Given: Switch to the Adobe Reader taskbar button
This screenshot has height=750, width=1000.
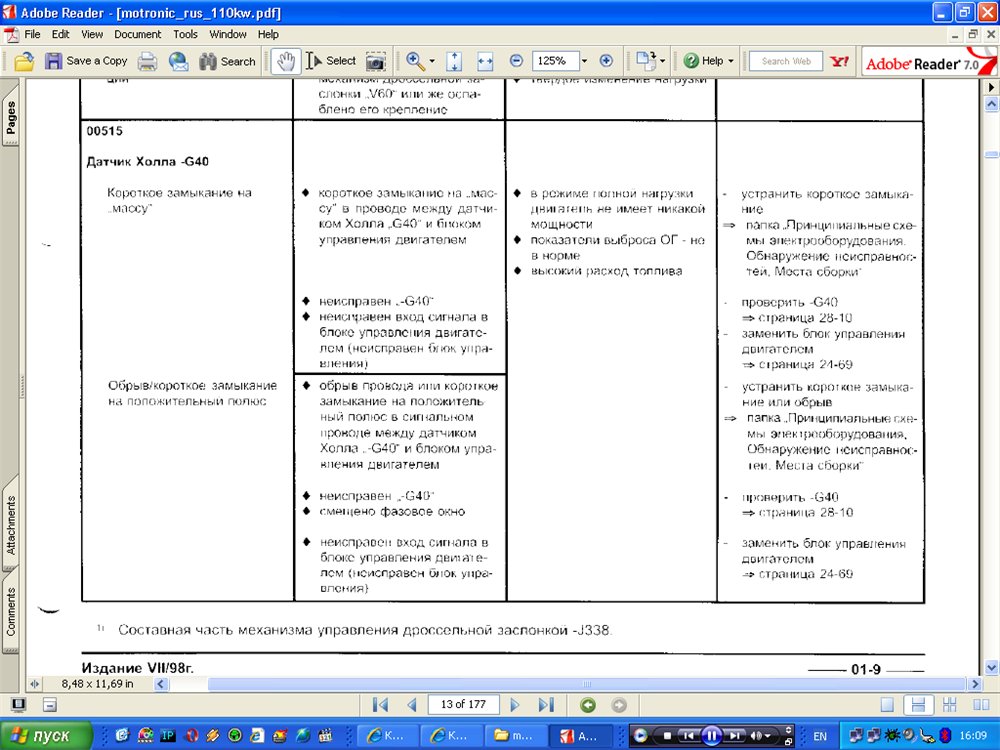Looking at the screenshot, I should [x=580, y=736].
